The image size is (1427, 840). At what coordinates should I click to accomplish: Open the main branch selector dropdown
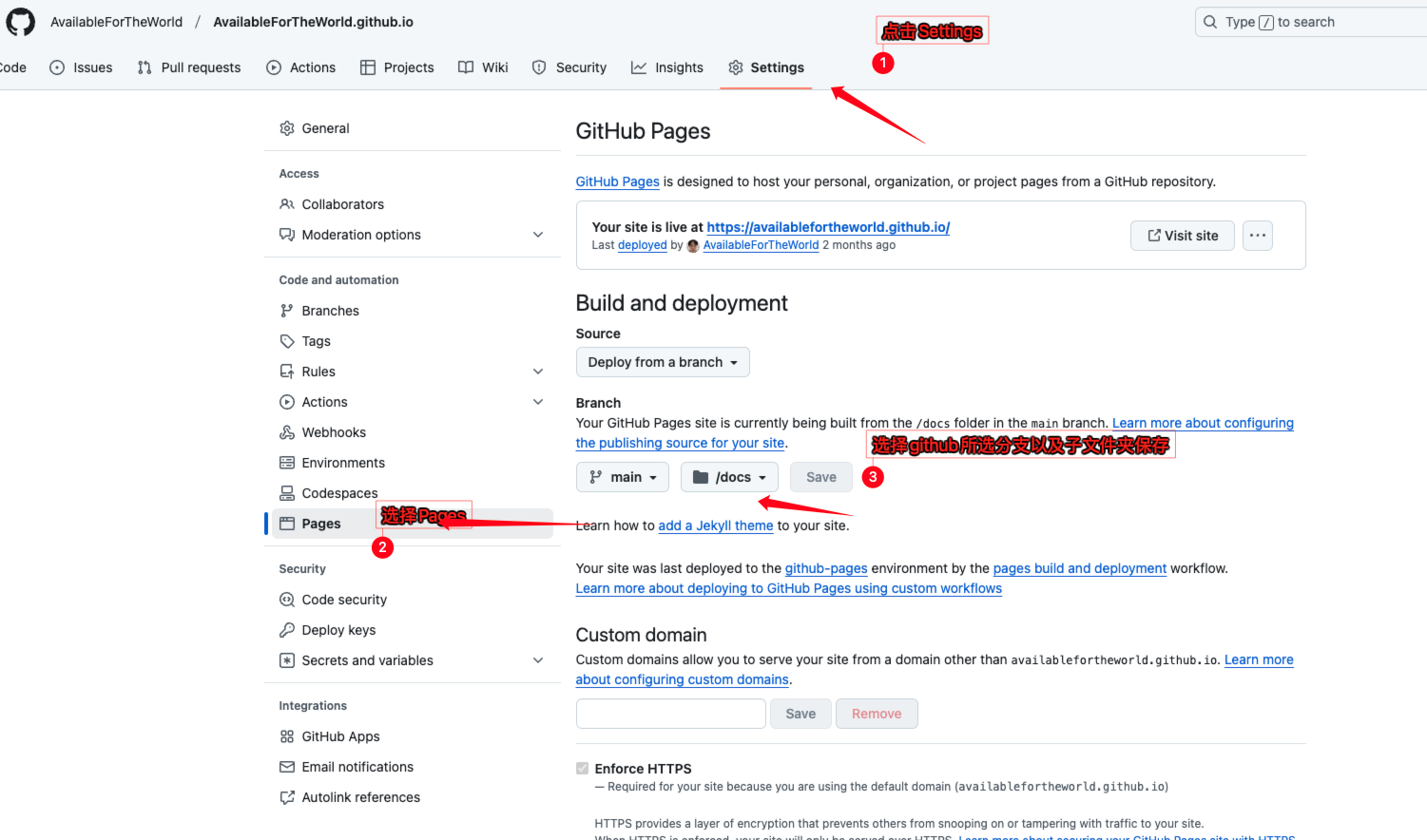click(x=623, y=477)
